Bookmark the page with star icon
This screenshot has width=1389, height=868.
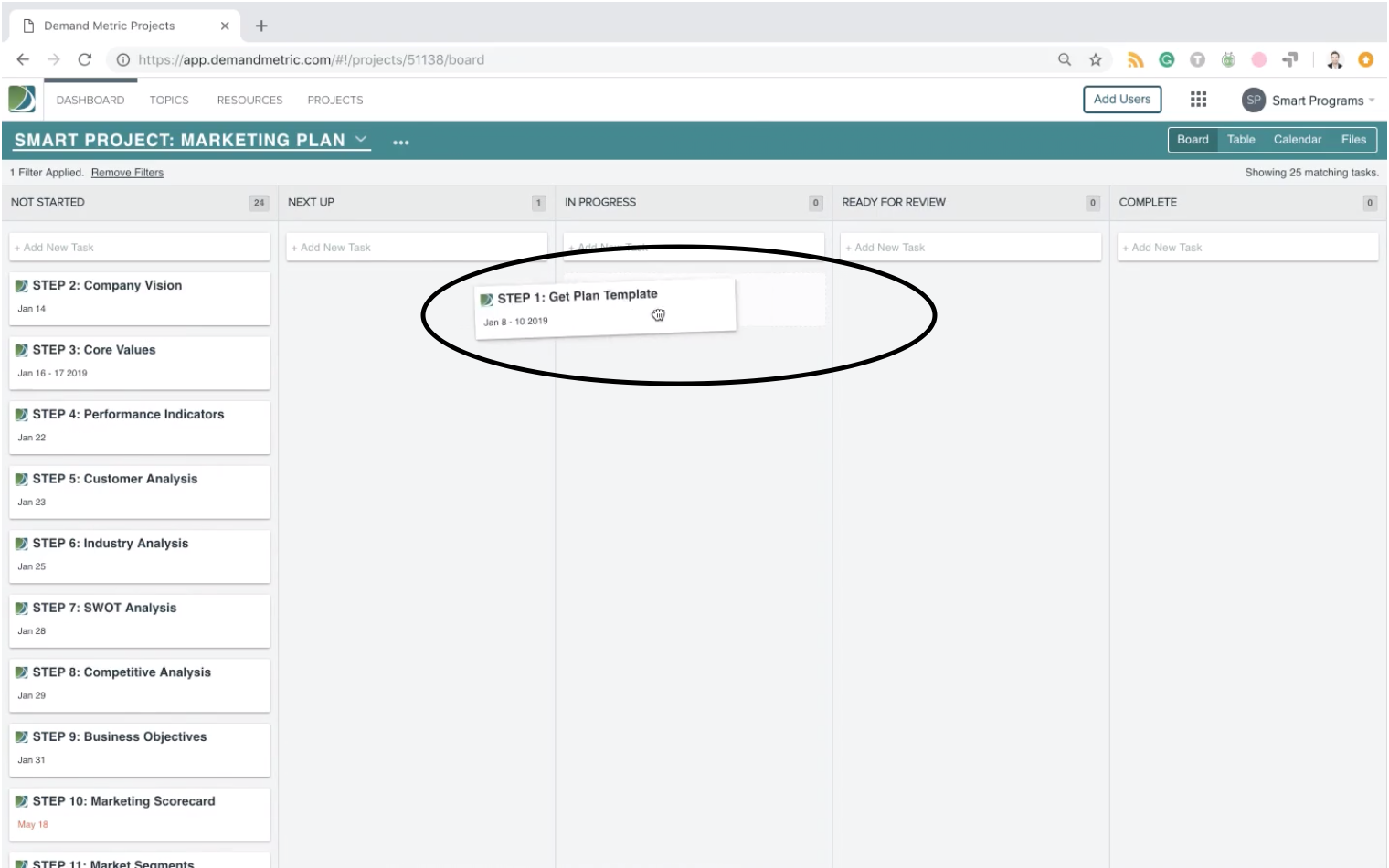[1095, 59]
